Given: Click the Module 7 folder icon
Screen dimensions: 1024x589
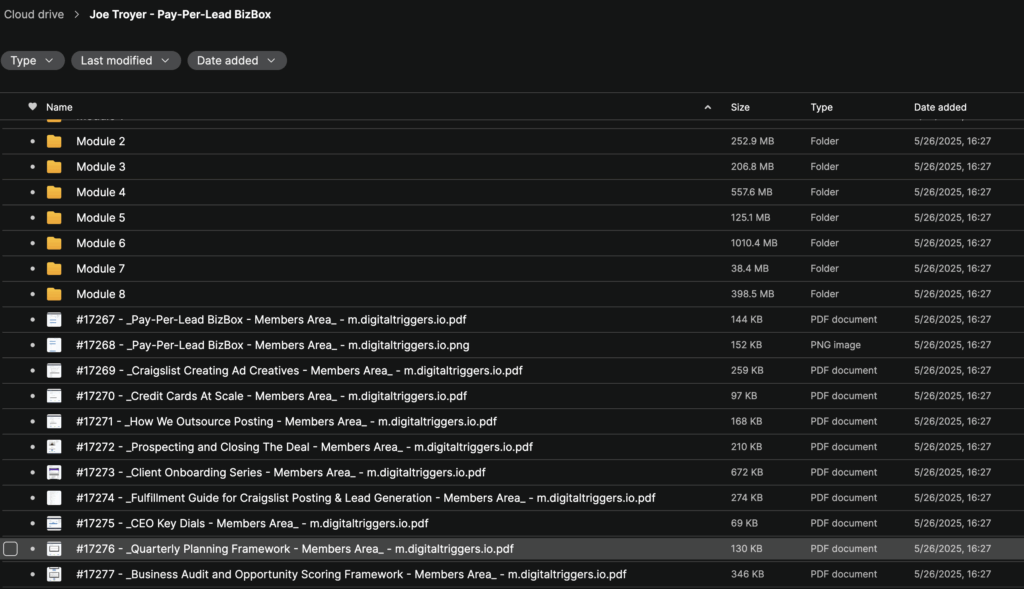Looking at the screenshot, I should (54, 268).
